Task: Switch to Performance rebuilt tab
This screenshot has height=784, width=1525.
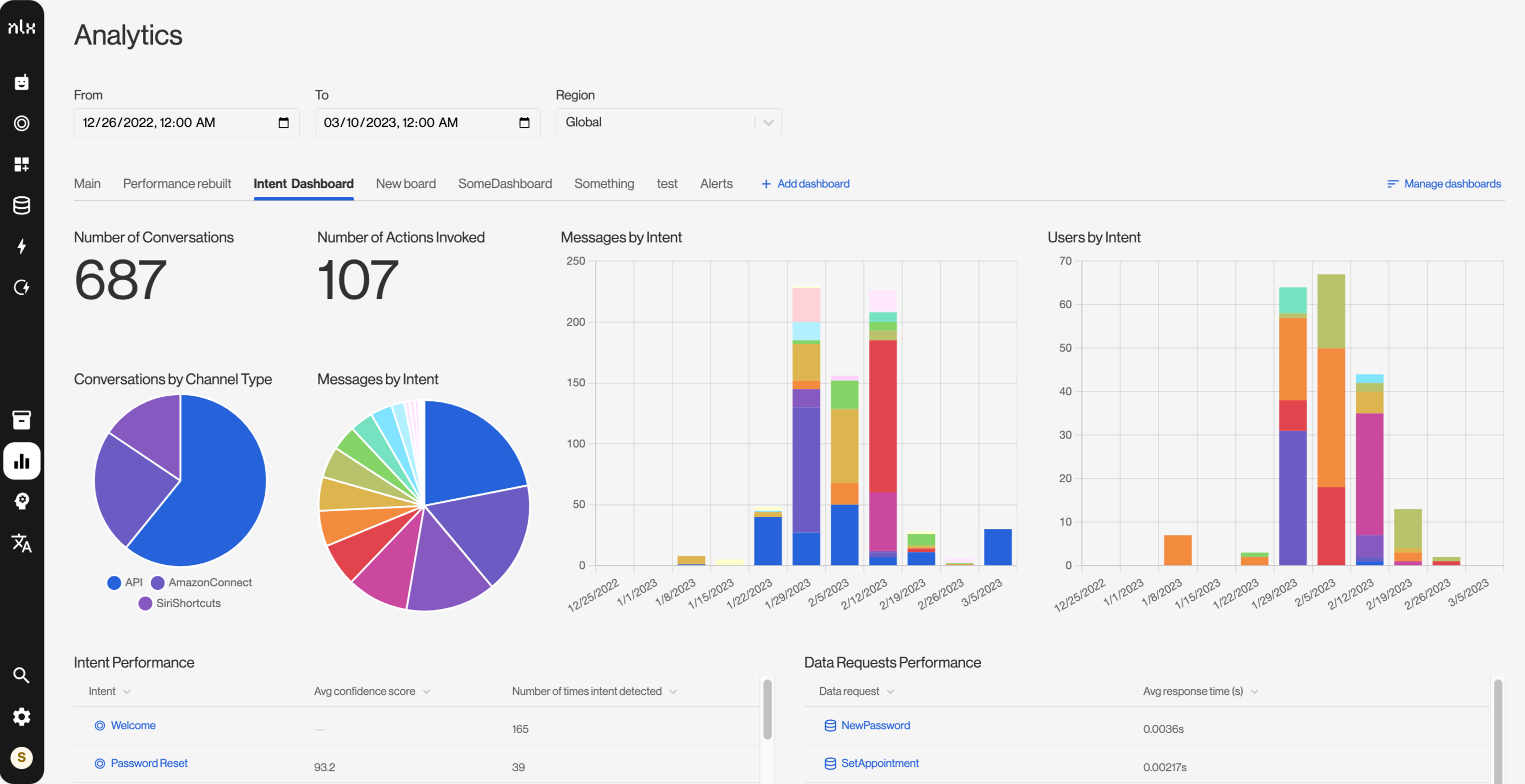Action: tap(177, 183)
